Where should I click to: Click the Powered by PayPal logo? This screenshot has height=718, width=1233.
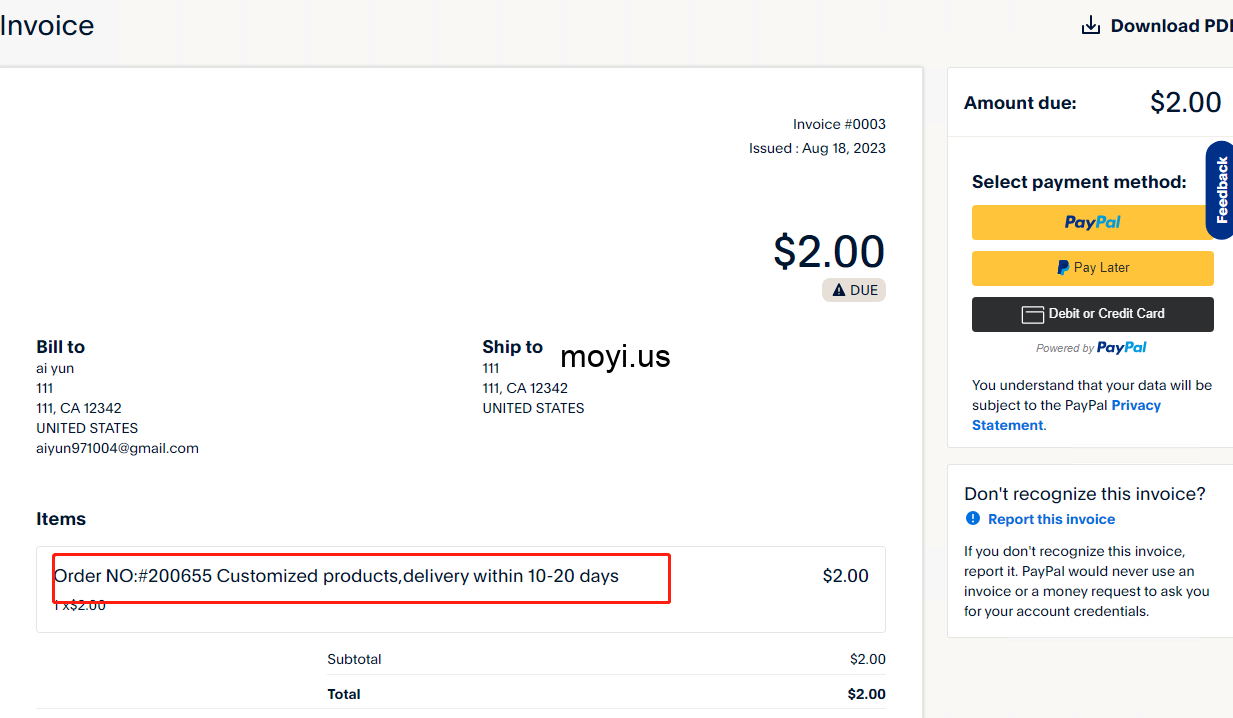[x=1121, y=348]
